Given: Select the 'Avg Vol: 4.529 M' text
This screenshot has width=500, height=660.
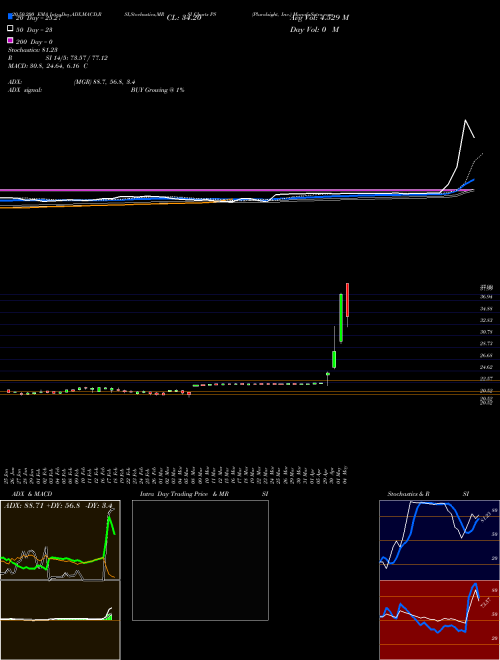Looking at the screenshot, I should point(319,17).
